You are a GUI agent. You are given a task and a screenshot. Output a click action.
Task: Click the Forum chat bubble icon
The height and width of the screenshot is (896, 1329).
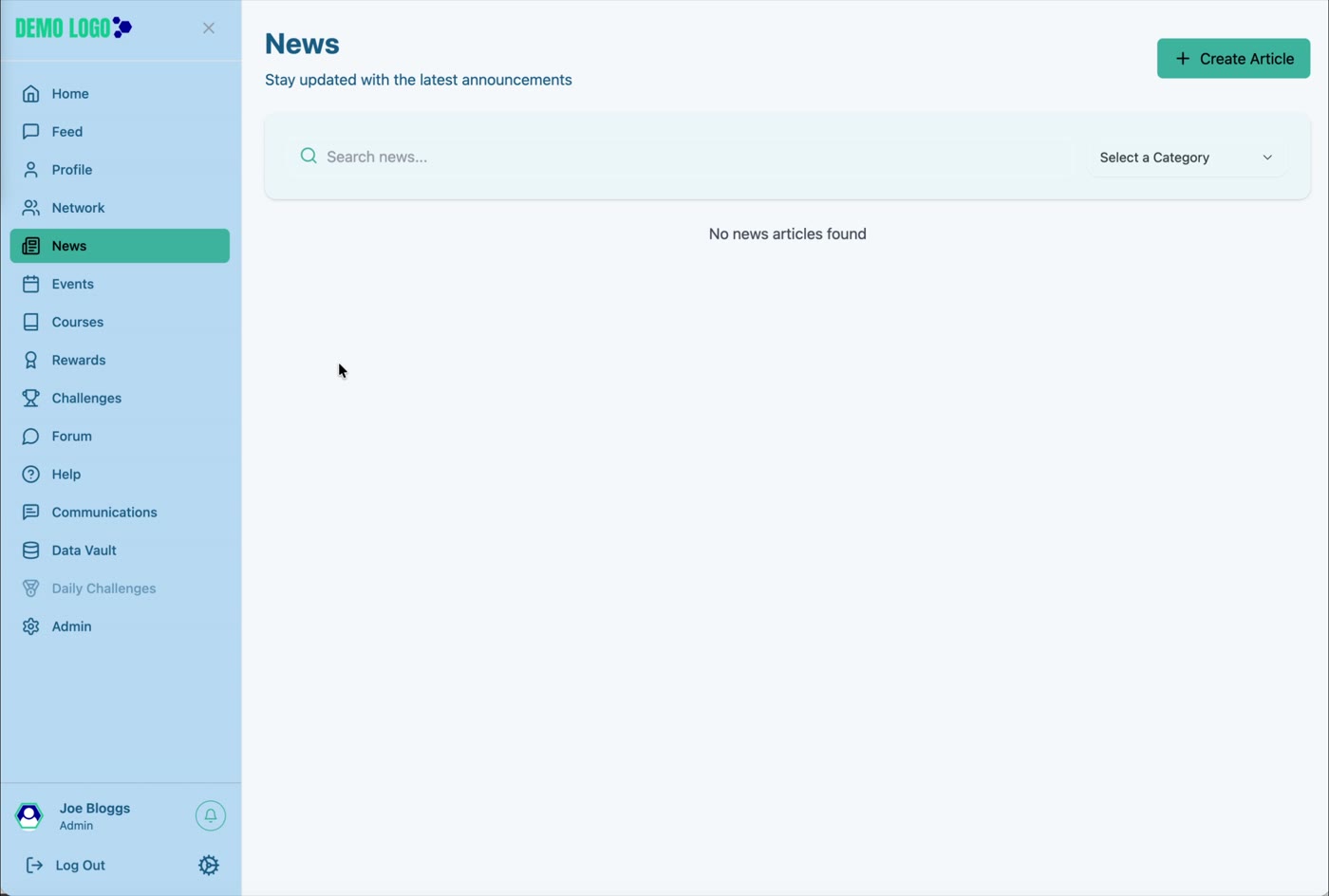coord(30,437)
